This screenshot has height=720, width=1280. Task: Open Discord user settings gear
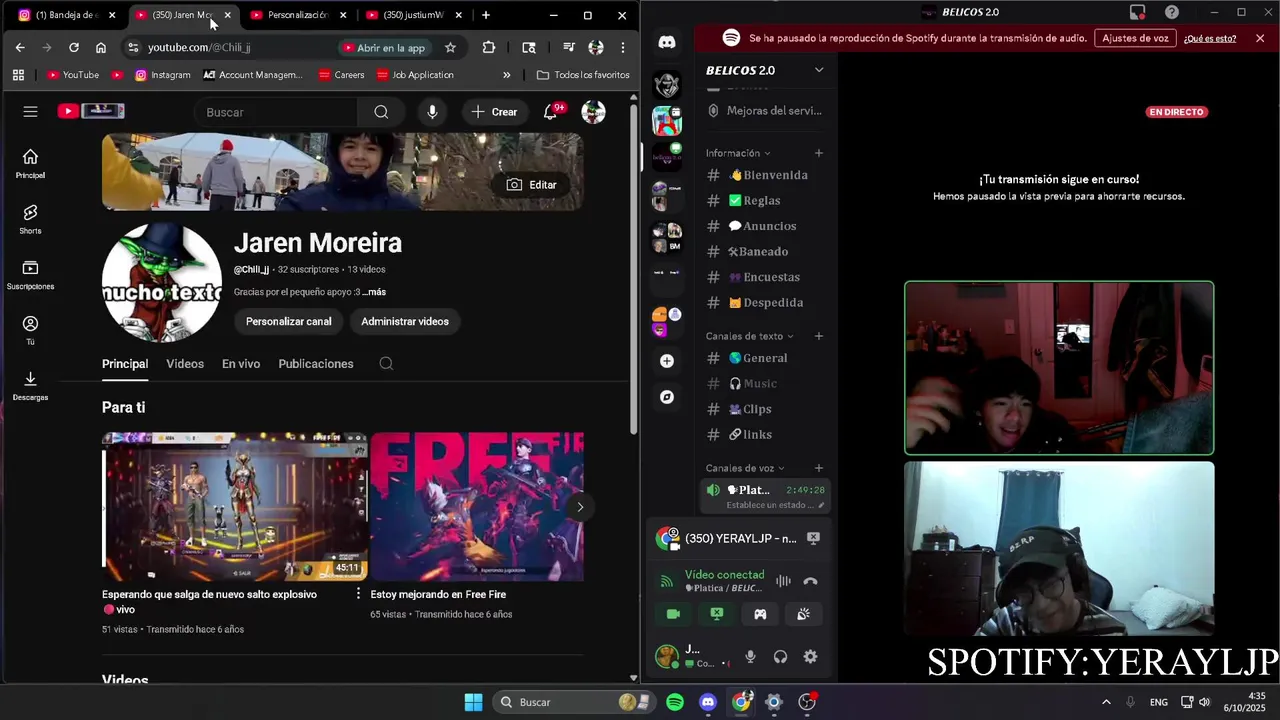[810, 657]
